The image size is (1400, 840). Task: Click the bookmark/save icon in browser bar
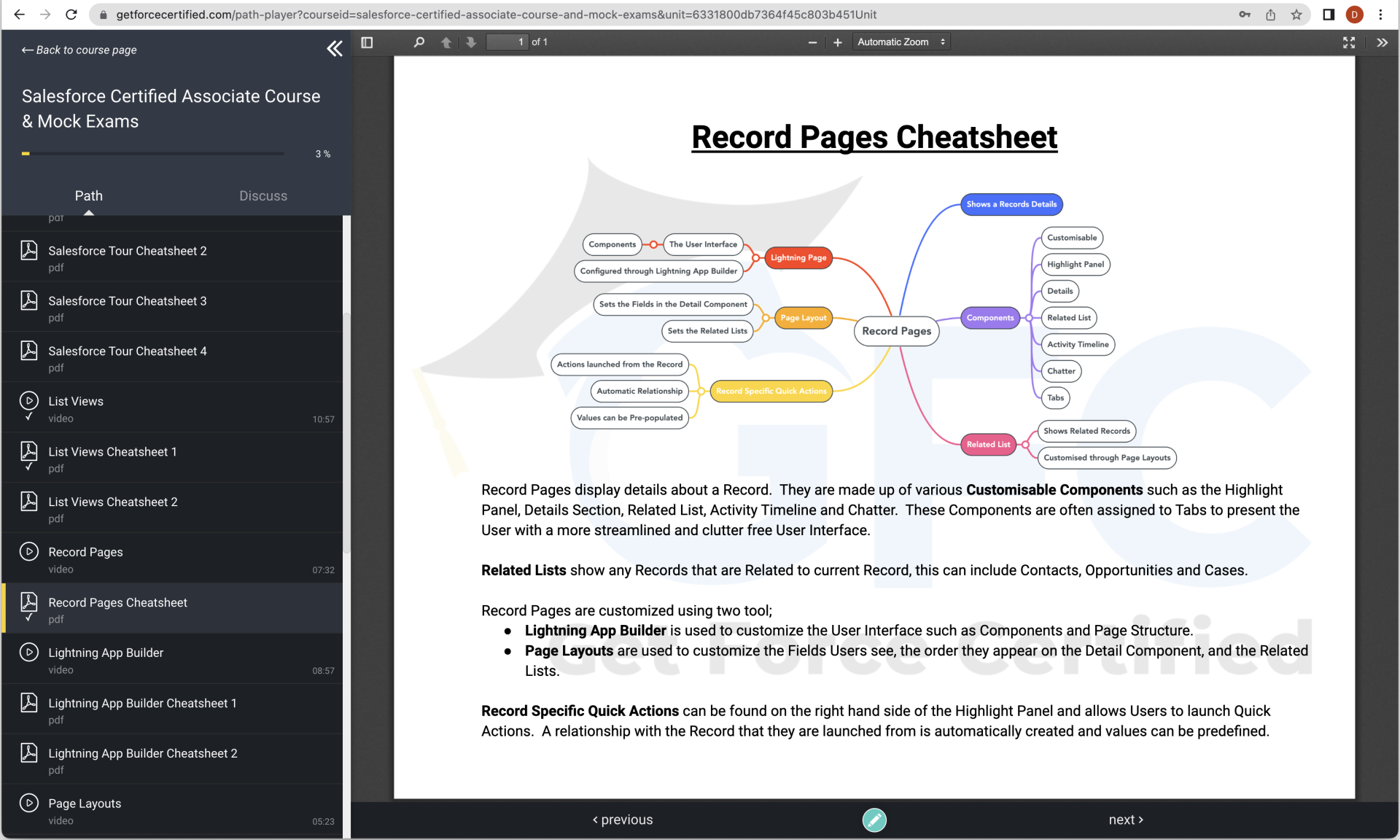tap(1297, 14)
